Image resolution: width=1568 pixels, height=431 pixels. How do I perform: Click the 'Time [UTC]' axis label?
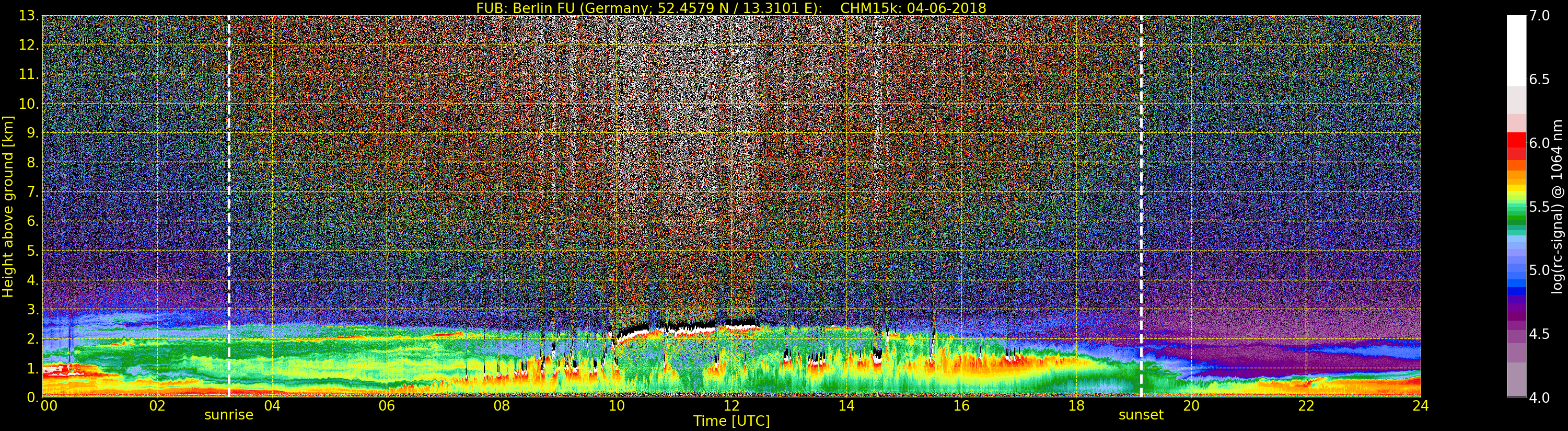tap(731, 421)
